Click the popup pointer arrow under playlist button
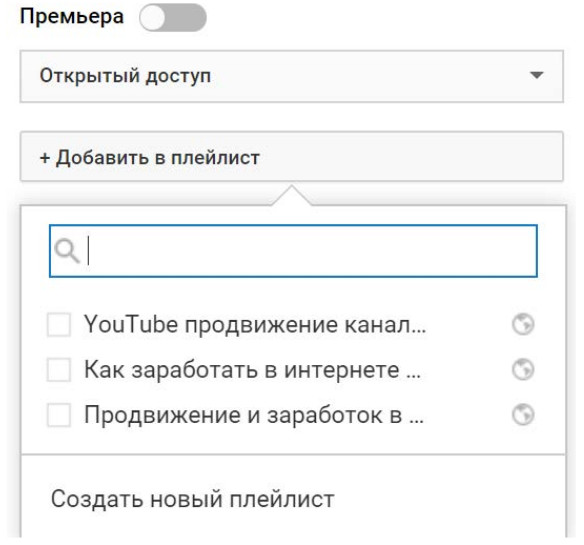Screen dimensions: 584x545 click(x=292, y=195)
